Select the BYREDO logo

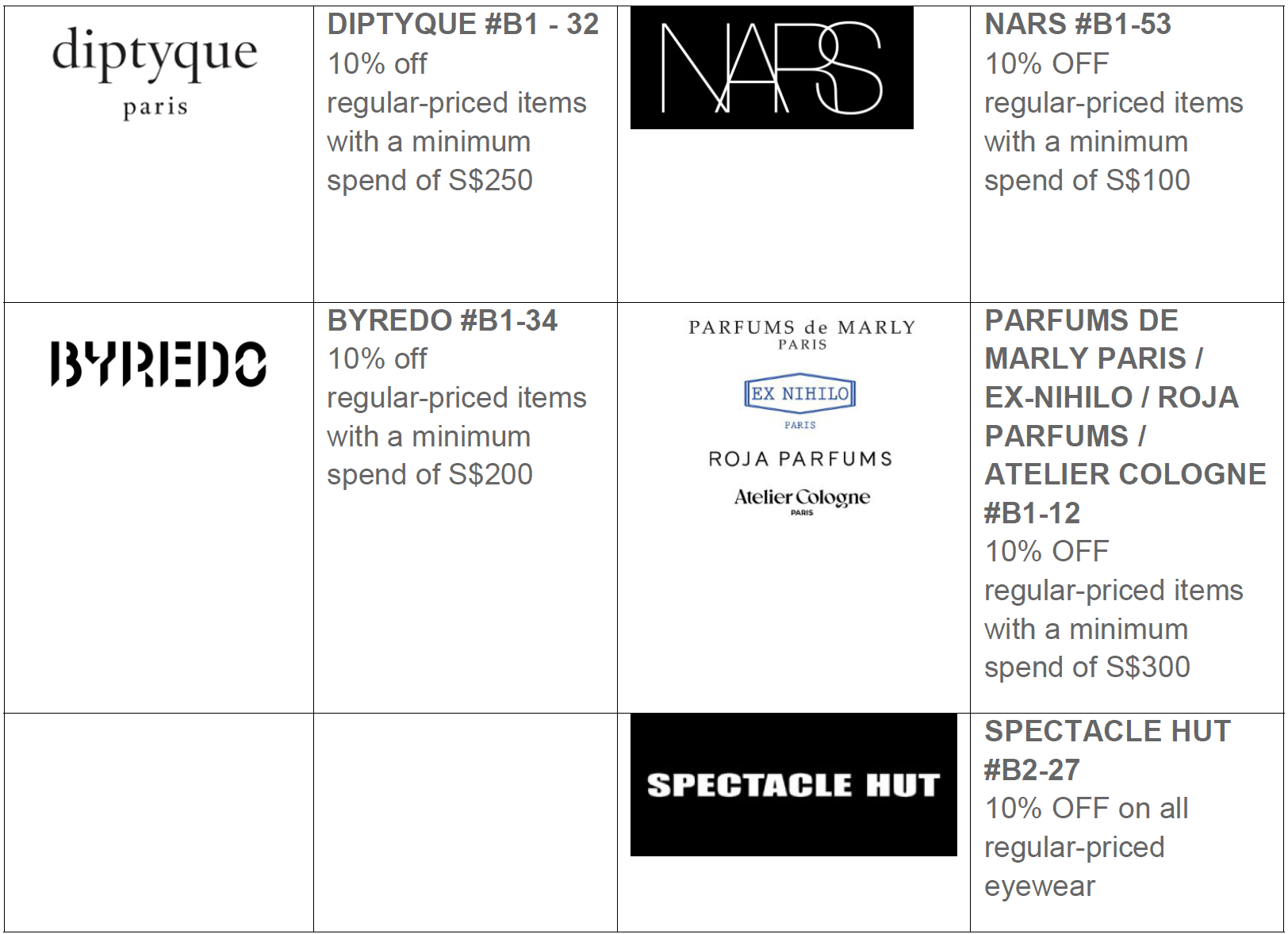pos(159,364)
